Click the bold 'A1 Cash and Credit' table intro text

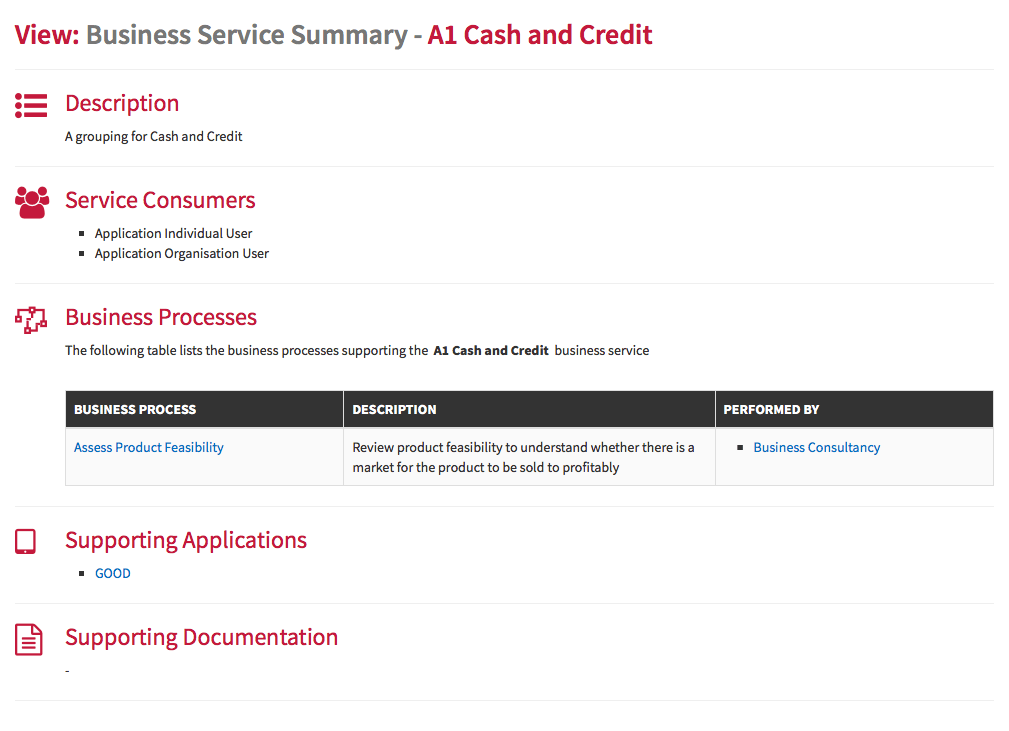pyautogui.click(x=491, y=351)
